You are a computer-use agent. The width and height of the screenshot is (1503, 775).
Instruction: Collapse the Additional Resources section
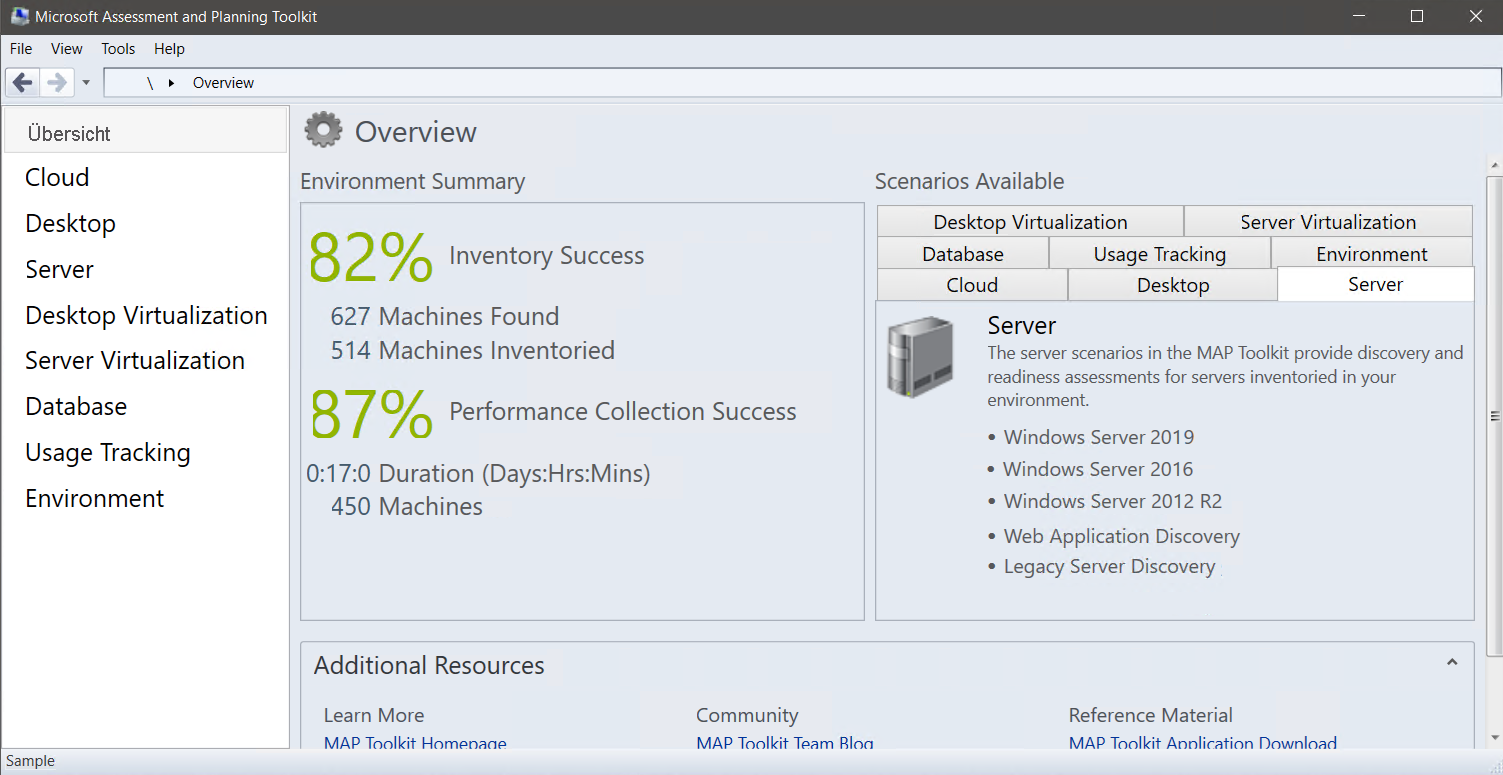[x=1452, y=662]
